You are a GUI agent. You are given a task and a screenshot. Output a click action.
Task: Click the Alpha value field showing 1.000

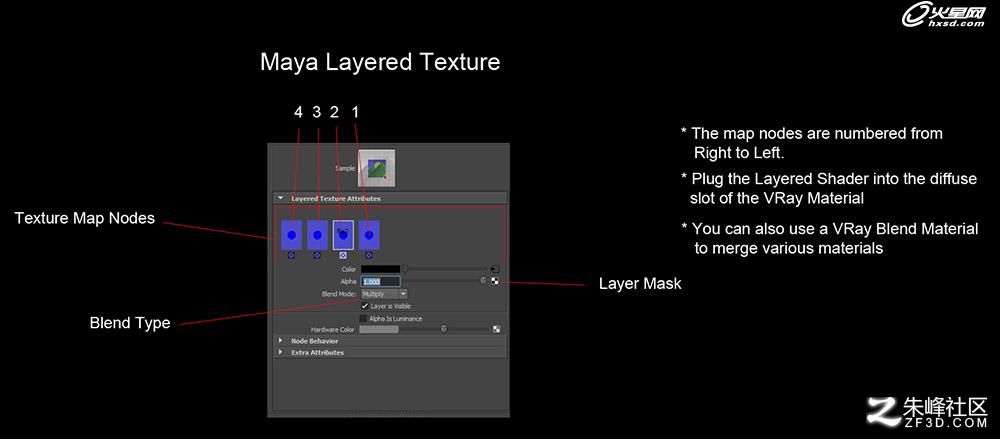click(x=381, y=281)
